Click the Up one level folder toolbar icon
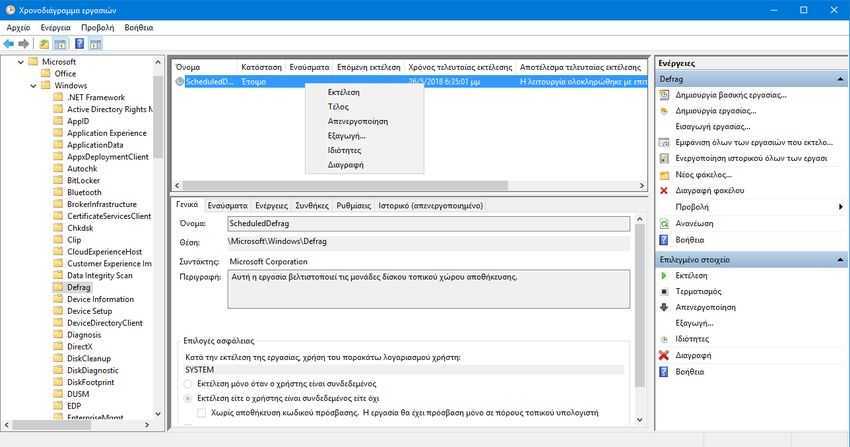Screen dimensions: 850x447 (x=44, y=44)
